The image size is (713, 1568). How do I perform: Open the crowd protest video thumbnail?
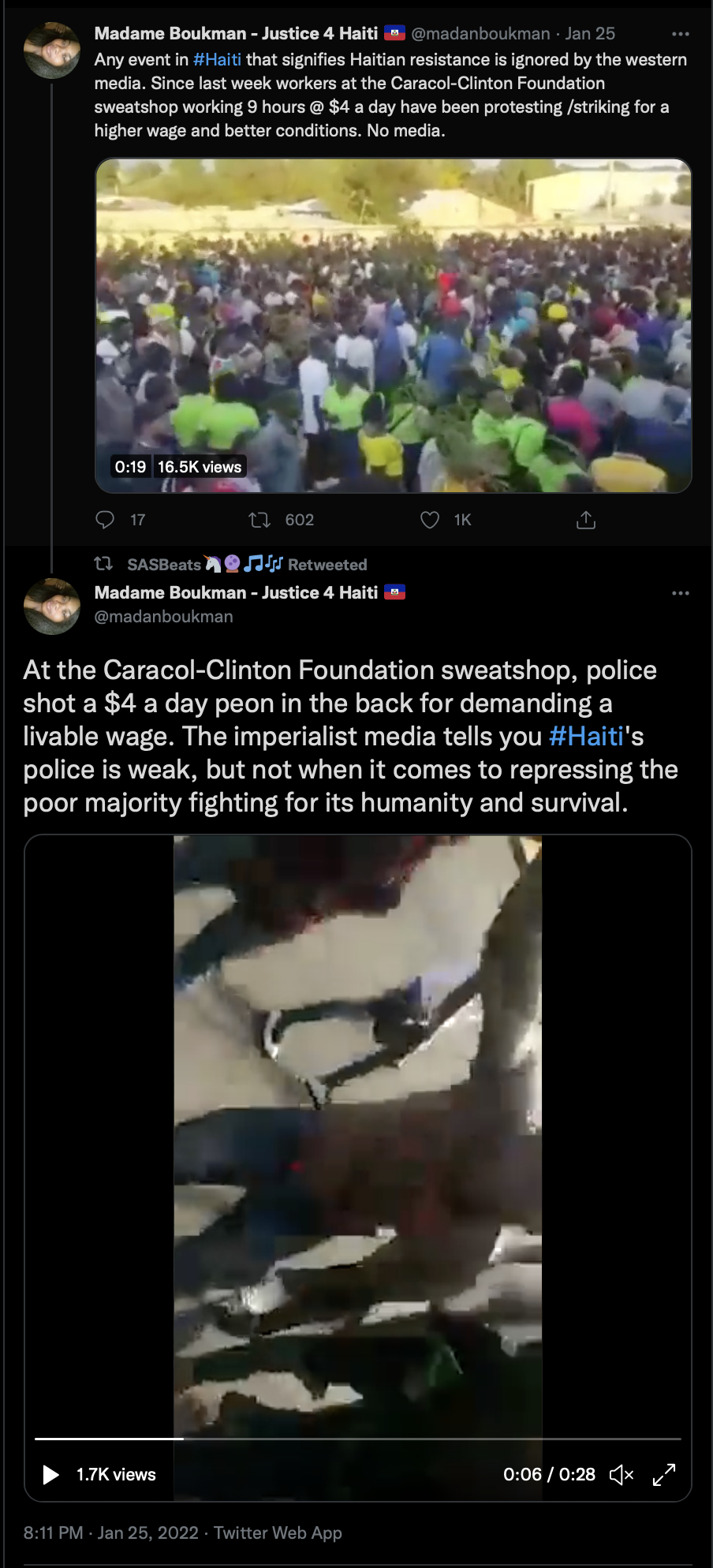point(394,326)
